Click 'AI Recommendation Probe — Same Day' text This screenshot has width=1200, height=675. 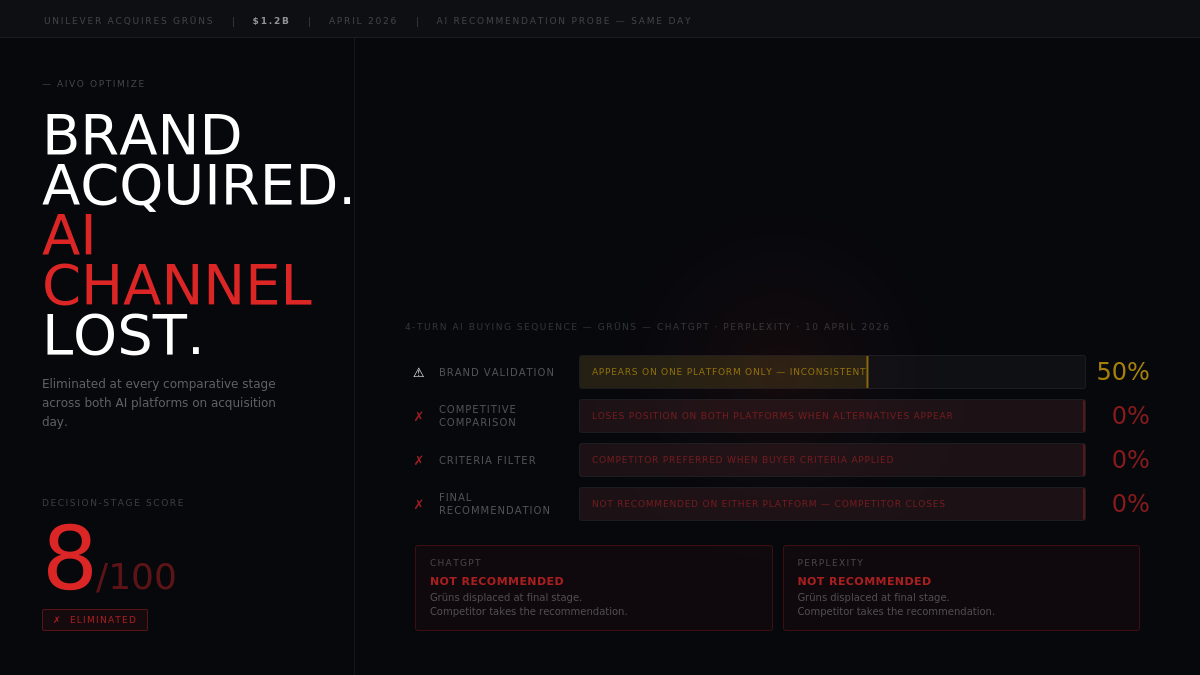click(x=564, y=21)
